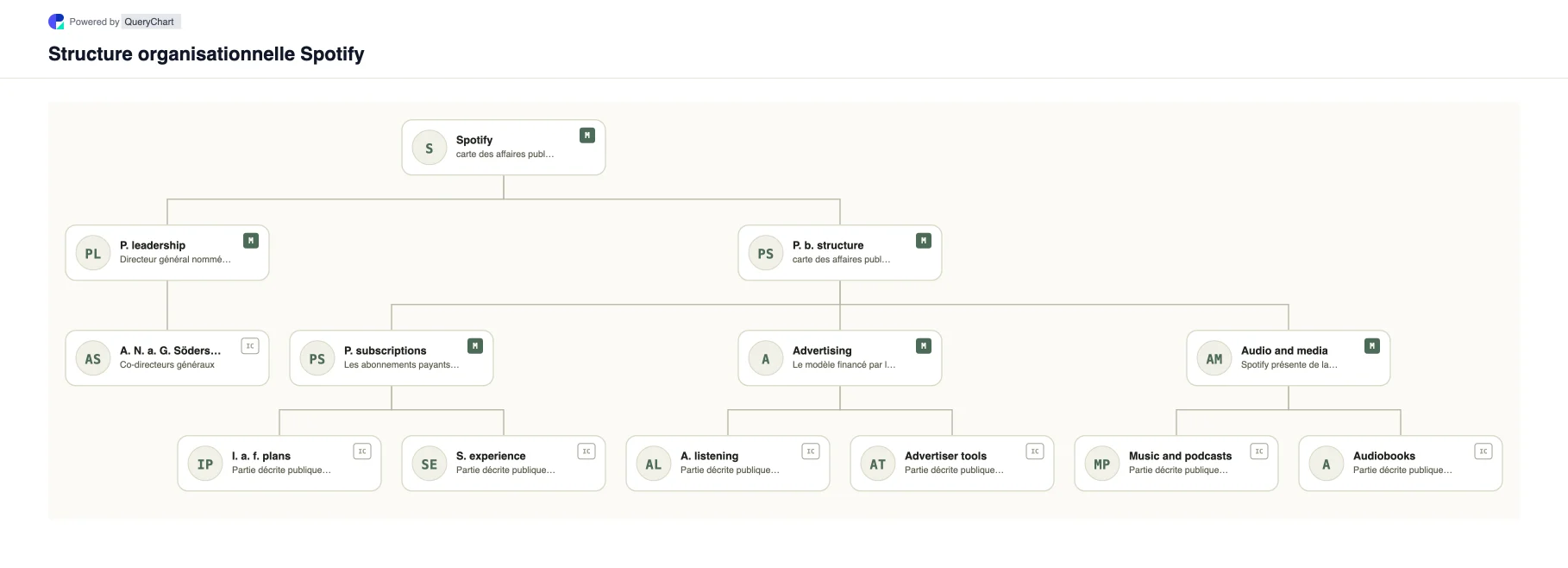This screenshot has height=568, width=1568.
Task: Select the Audio and media node card
Action: (x=1289, y=358)
